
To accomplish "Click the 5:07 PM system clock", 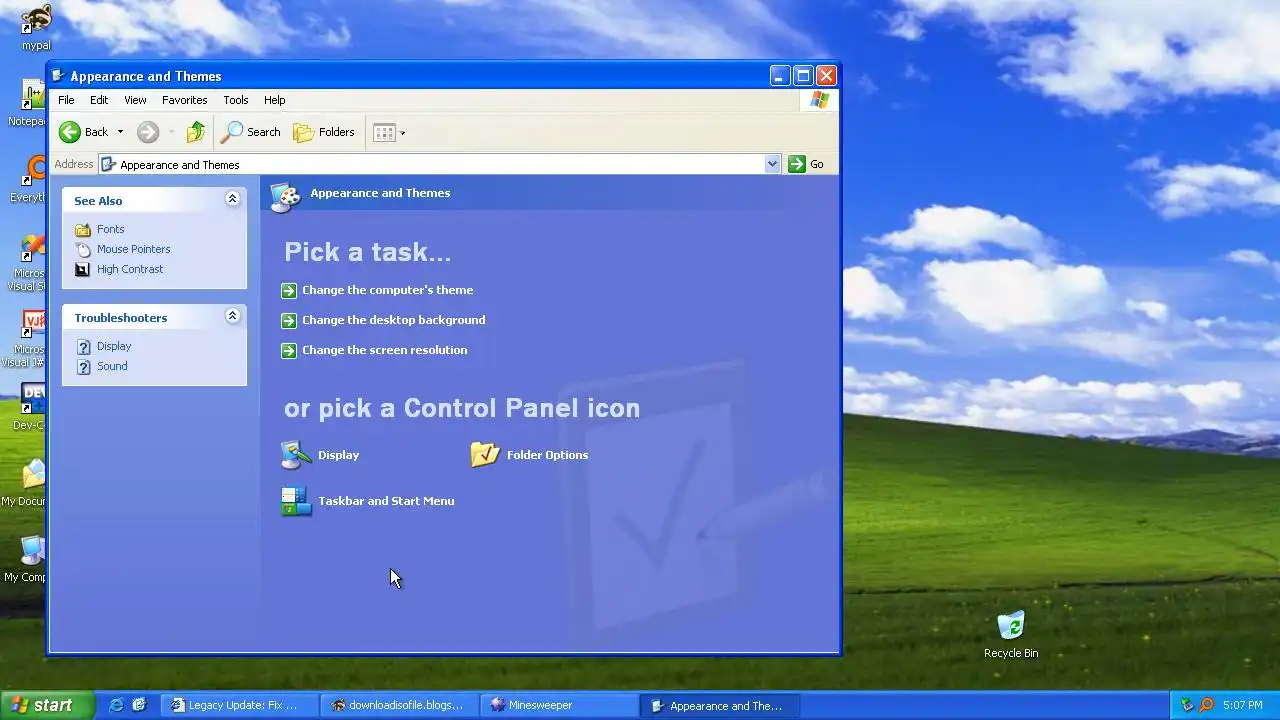I will 1243,705.
